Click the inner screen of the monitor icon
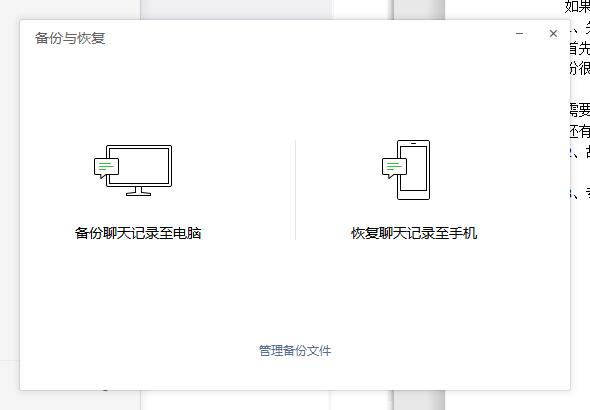This screenshot has height=410, width=590. point(144,166)
